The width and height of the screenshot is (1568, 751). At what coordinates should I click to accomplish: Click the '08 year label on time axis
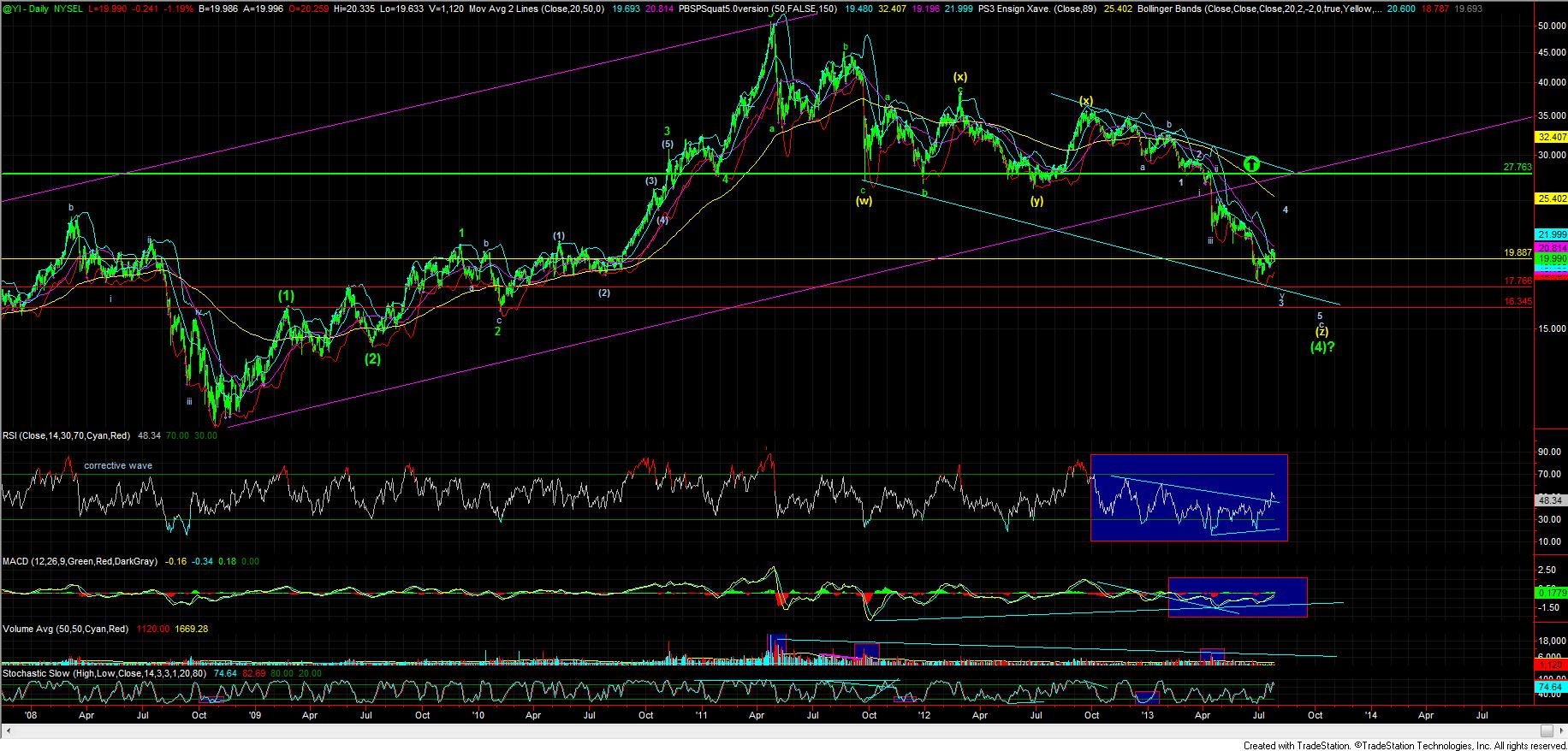(30, 714)
